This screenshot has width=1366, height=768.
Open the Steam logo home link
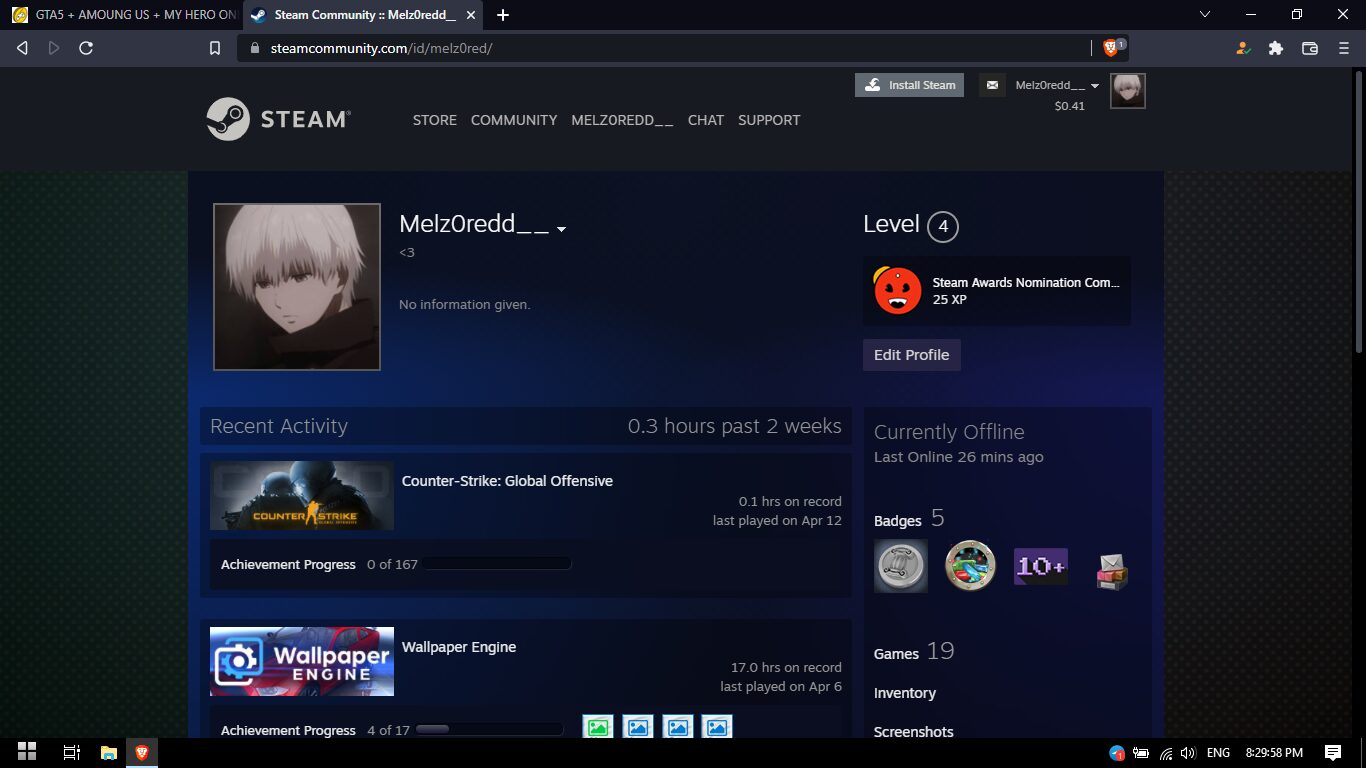[278, 119]
